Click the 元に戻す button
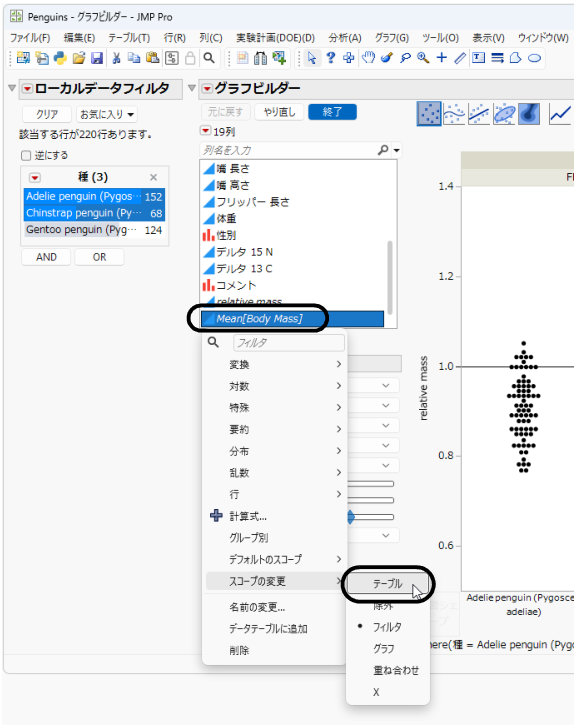The image size is (576, 726). [225, 112]
